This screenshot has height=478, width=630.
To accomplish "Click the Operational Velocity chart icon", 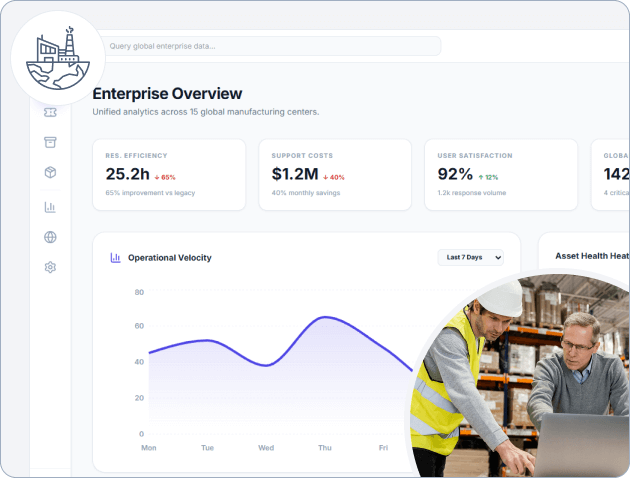I will point(116,257).
